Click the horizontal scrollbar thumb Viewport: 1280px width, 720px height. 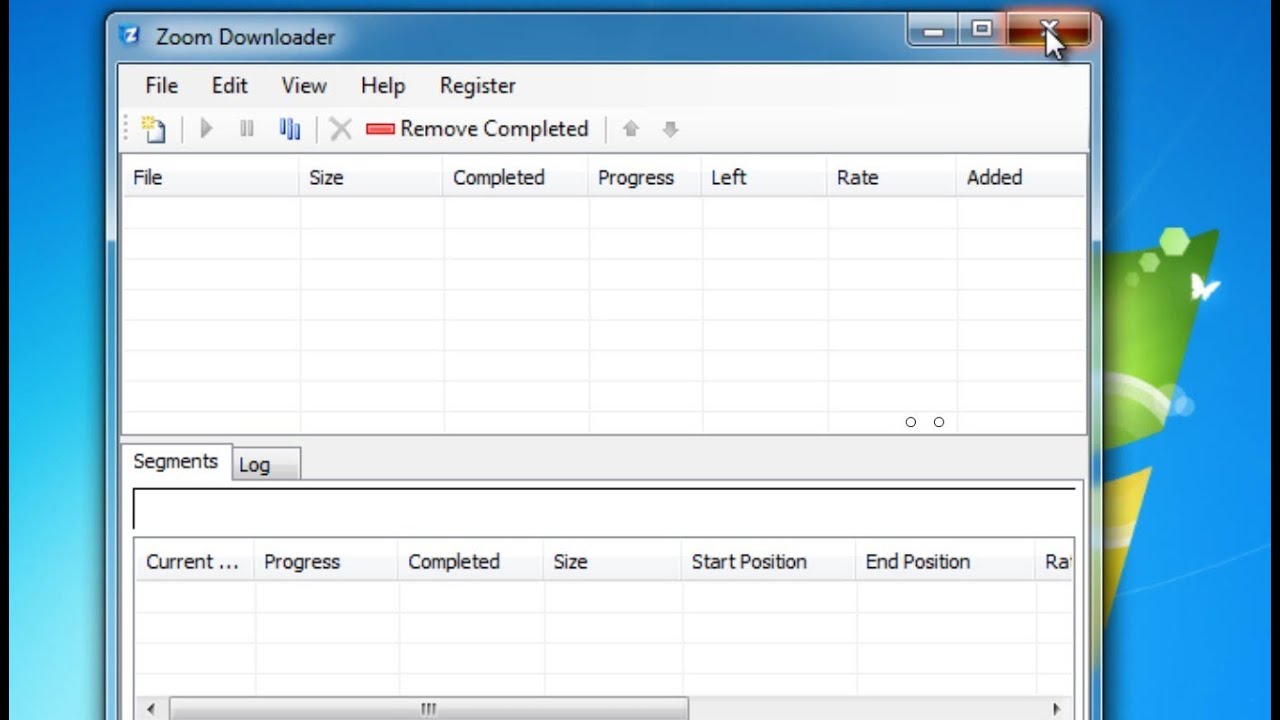pos(429,709)
